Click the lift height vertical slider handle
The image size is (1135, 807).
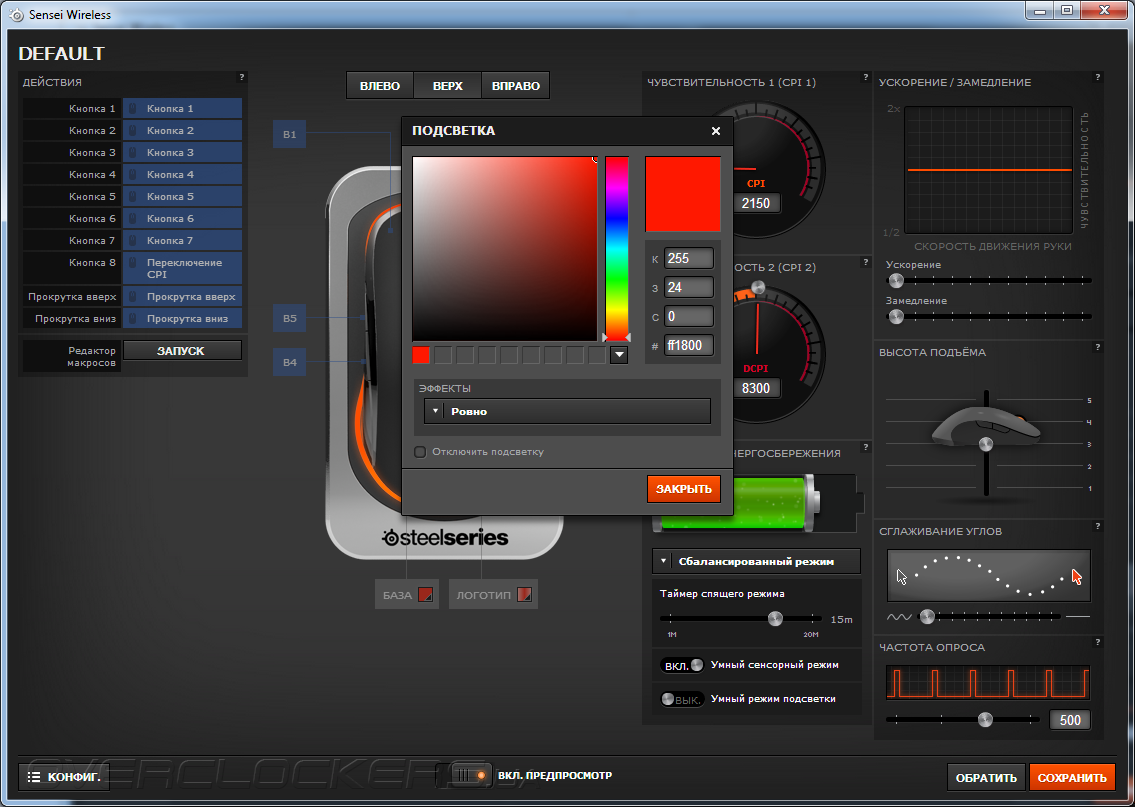coord(986,444)
